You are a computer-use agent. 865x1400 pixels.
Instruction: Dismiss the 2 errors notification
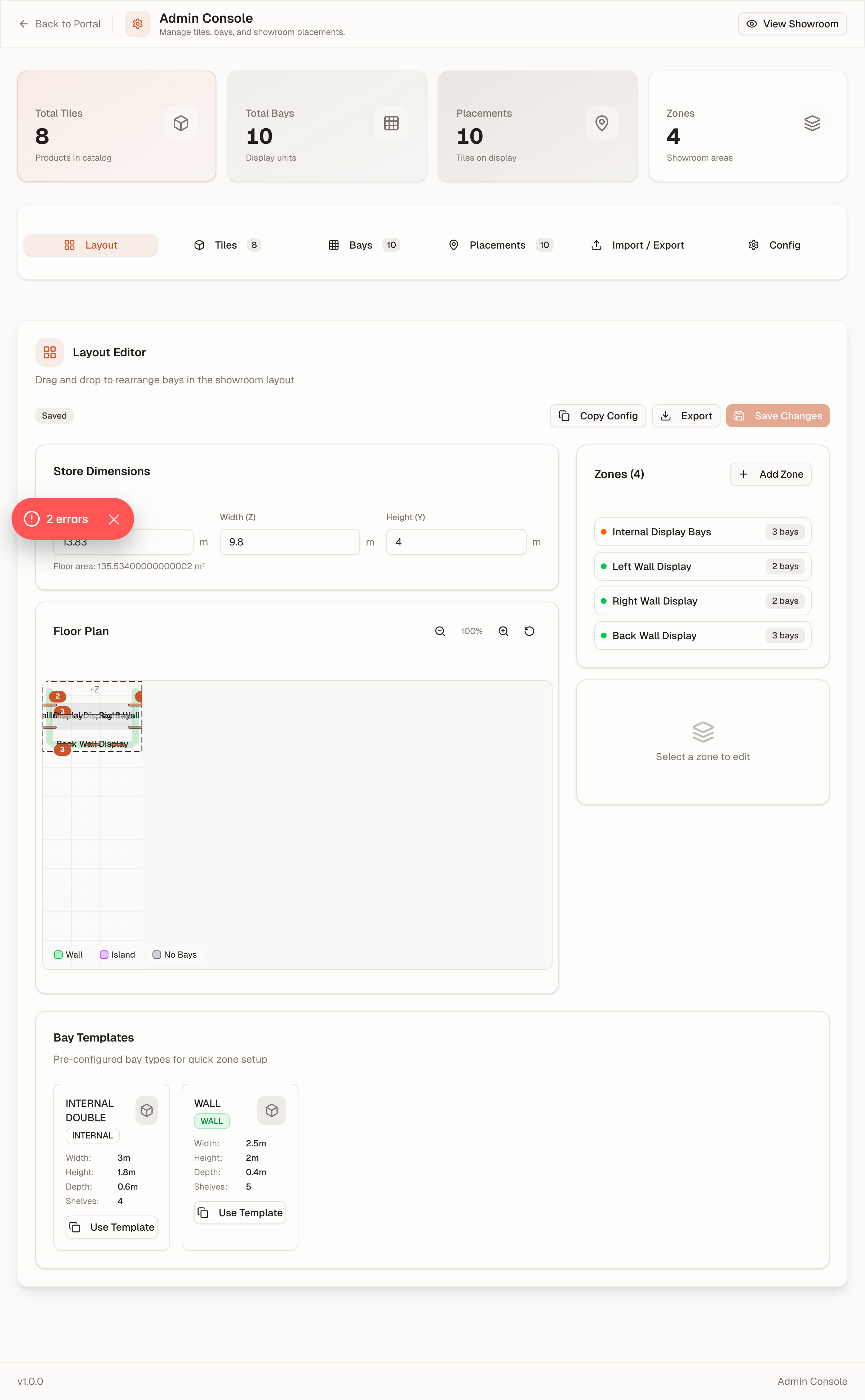coord(114,519)
